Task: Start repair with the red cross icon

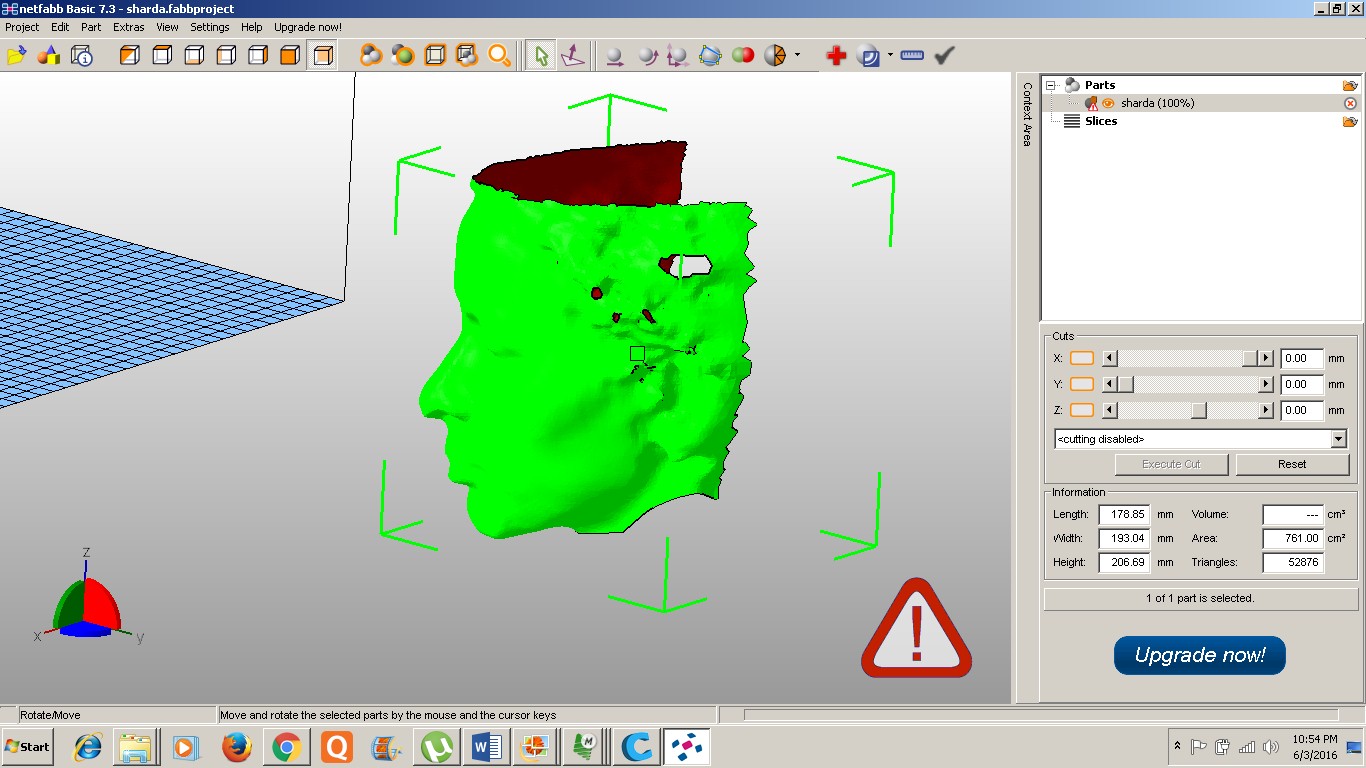Action: pyautogui.click(x=836, y=56)
